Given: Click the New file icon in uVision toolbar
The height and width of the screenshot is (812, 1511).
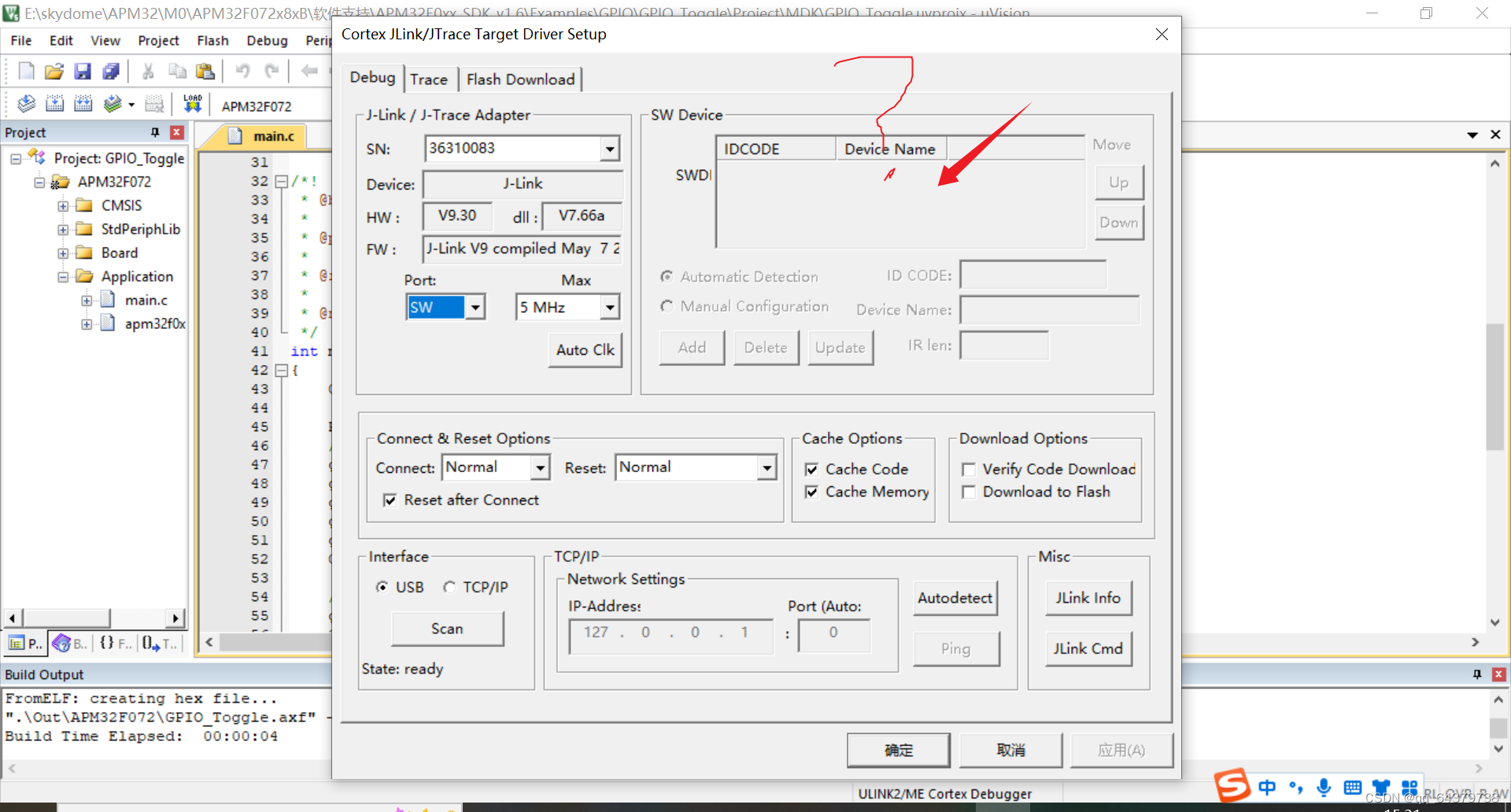Looking at the screenshot, I should tap(26, 72).
